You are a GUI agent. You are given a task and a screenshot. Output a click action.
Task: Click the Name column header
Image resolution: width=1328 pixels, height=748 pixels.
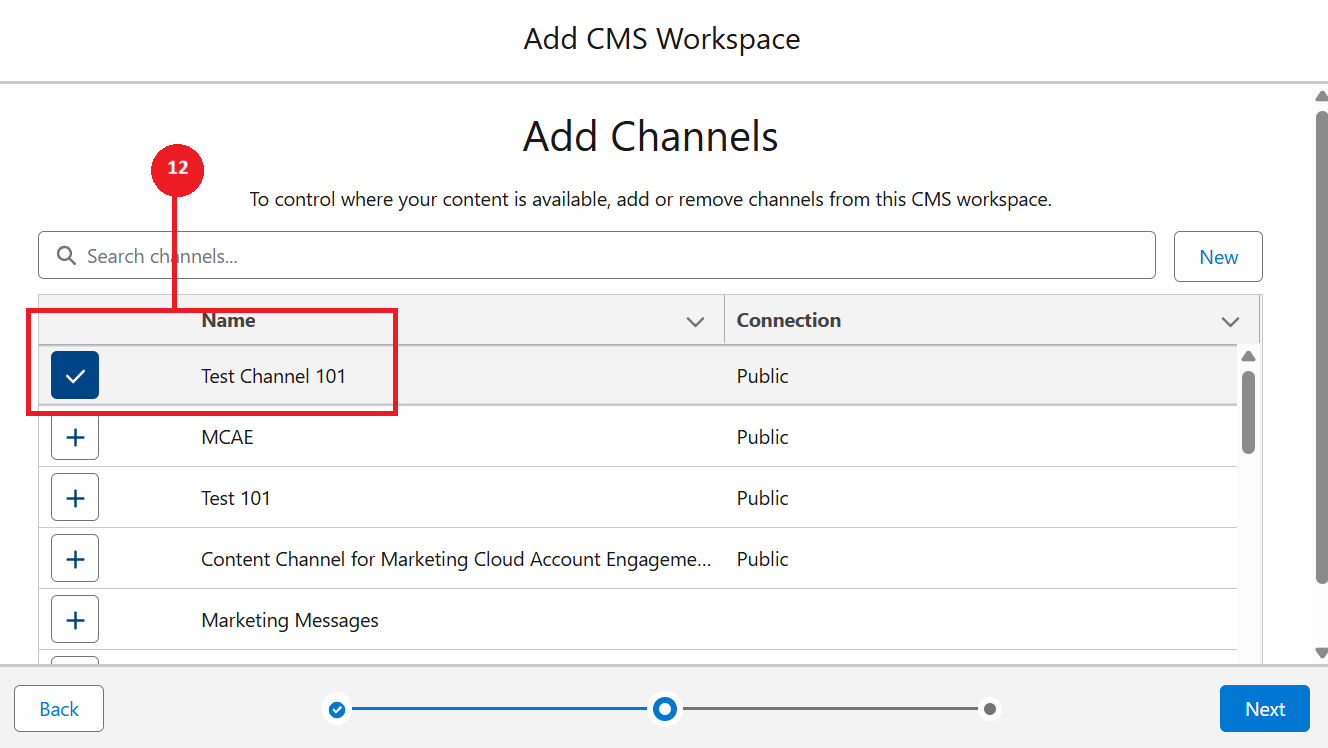[x=228, y=320]
